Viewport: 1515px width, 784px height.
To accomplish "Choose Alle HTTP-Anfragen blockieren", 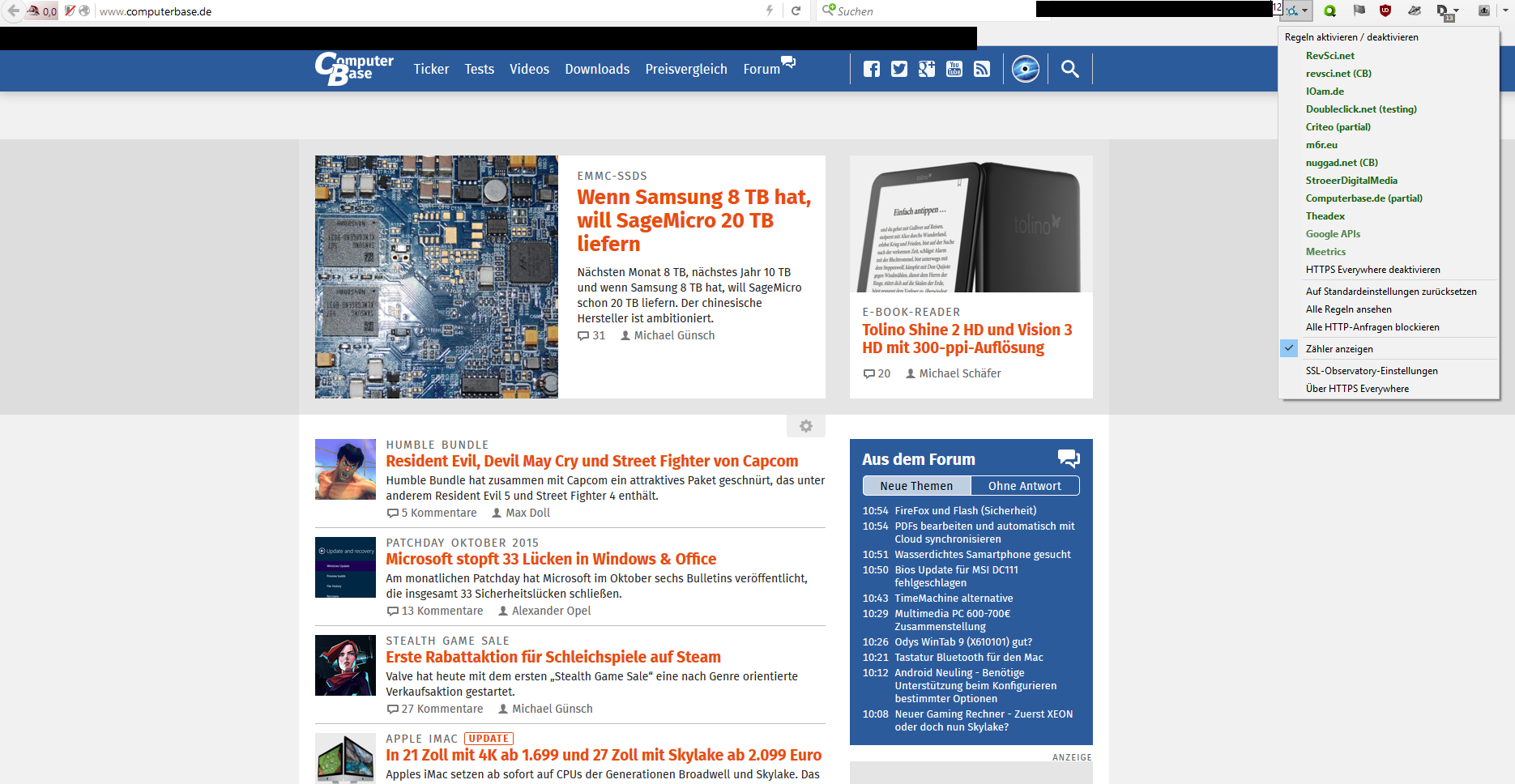I will [1389, 327].
